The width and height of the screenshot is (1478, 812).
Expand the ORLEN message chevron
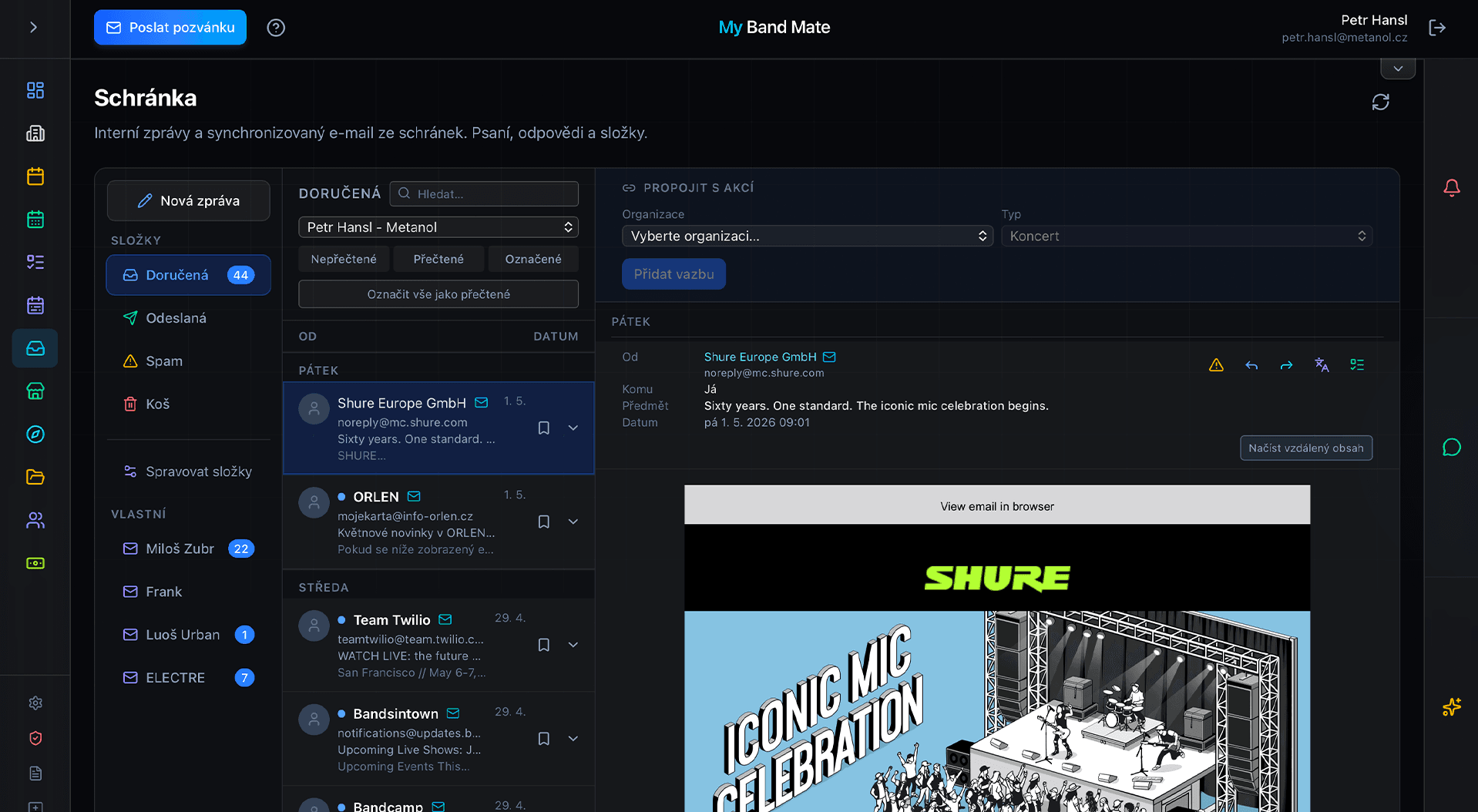coord(573,522)
